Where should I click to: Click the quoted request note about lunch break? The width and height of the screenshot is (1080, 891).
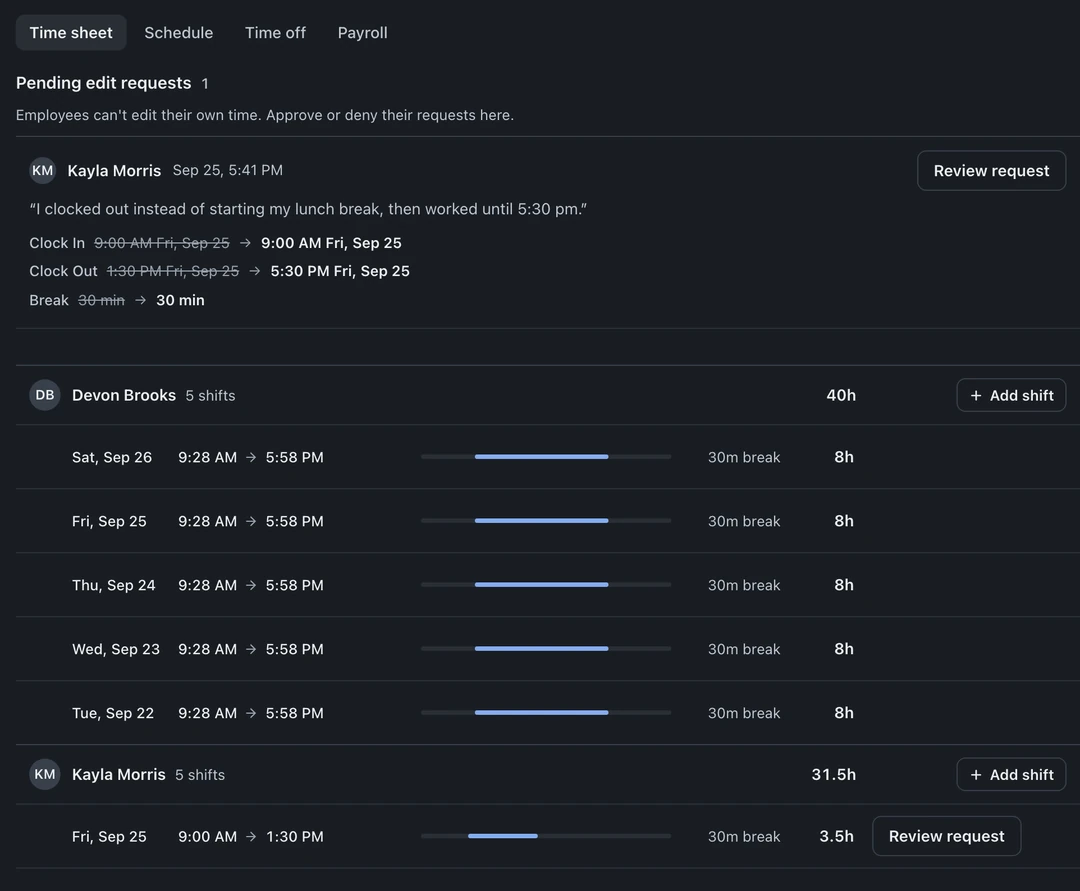click(308, 209)
